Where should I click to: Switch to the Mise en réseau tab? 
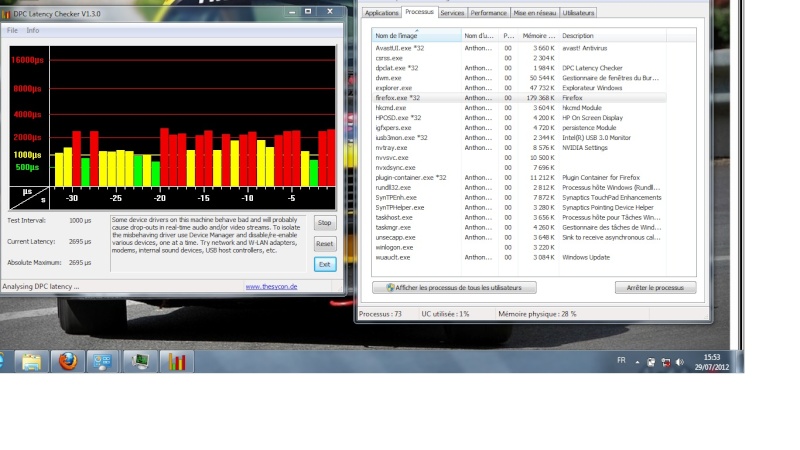click(x=535, y=13)
